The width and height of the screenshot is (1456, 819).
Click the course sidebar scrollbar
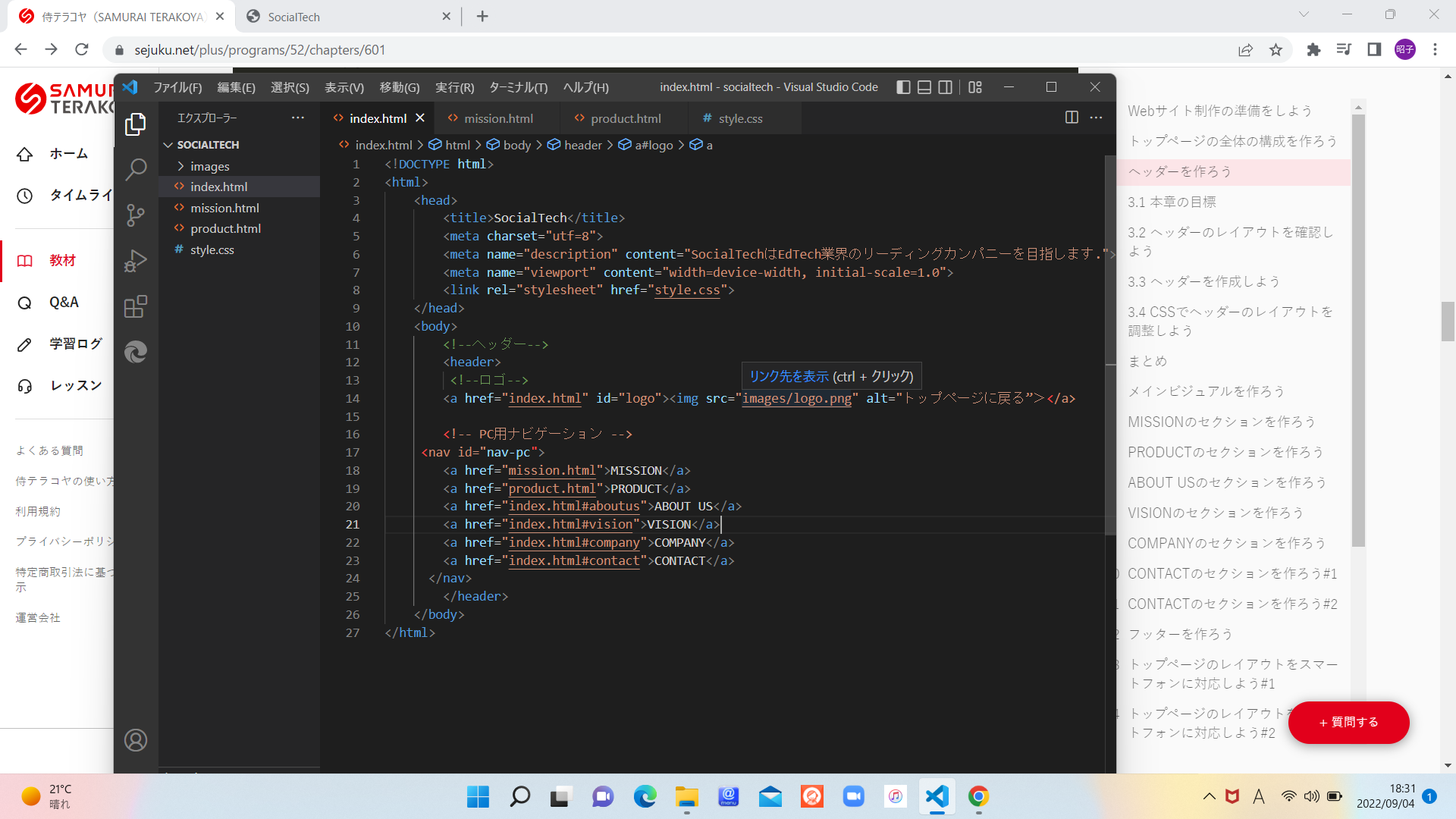[1358, 331]
